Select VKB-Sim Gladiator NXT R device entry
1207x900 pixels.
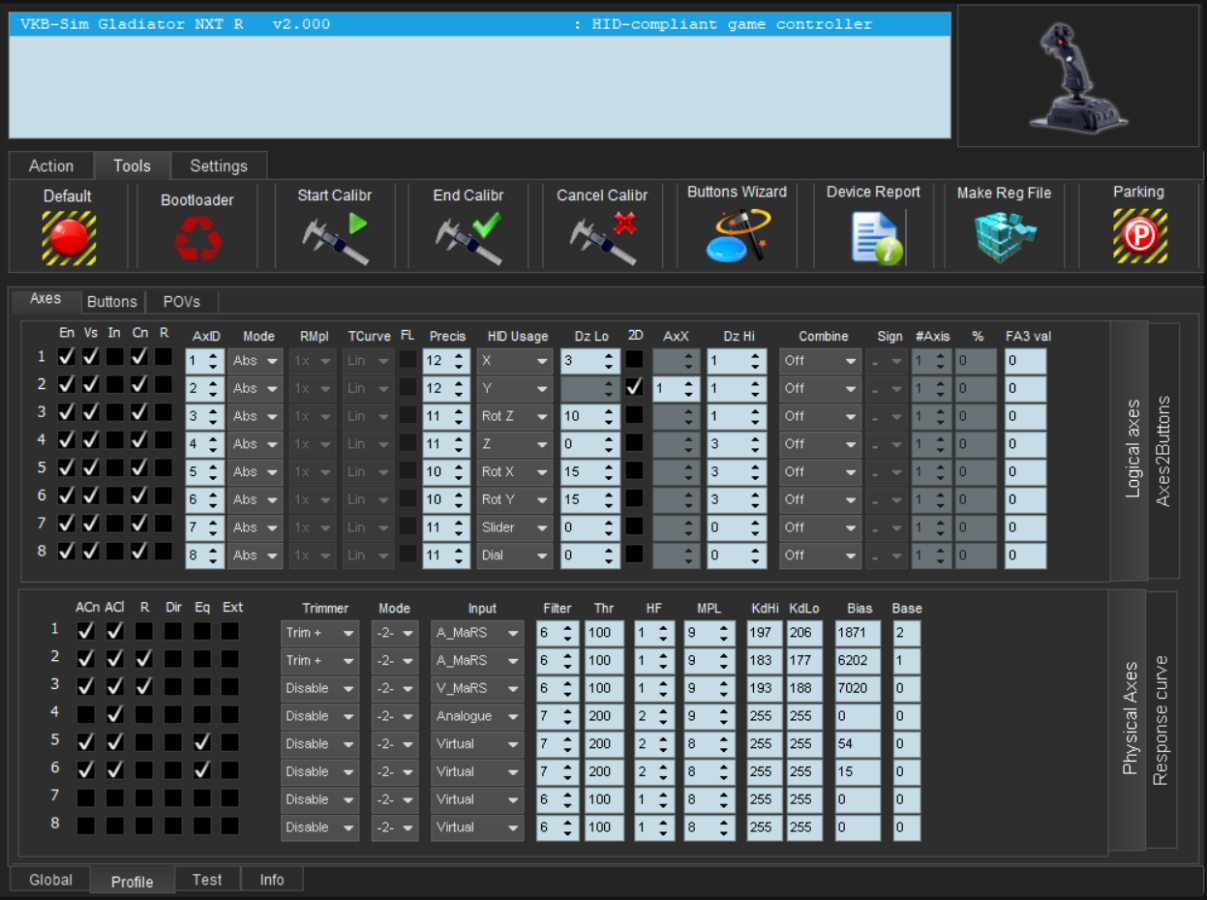[480, 25]
